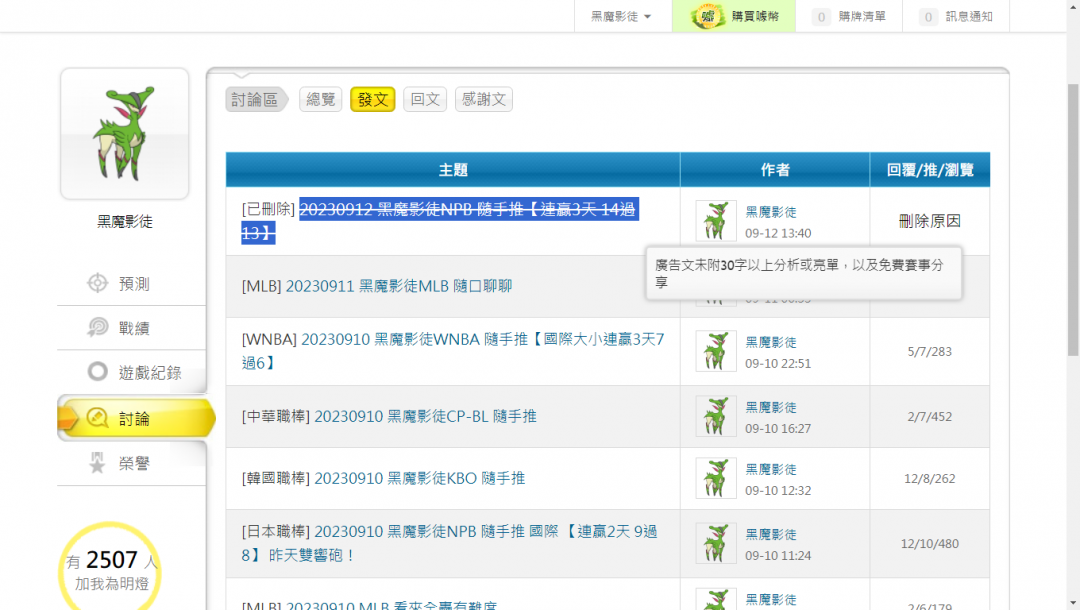
Task: Switch to the 感謝文 tab
Action: [x=484, y=99]
